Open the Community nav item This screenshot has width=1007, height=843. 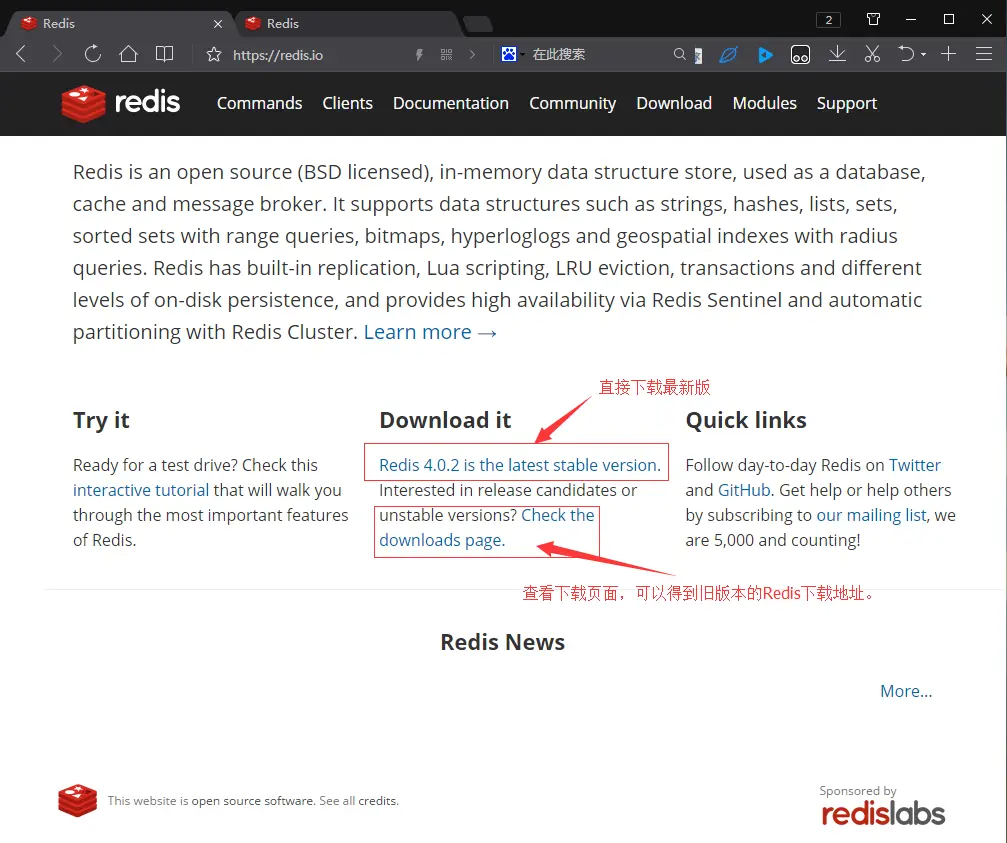572,103
